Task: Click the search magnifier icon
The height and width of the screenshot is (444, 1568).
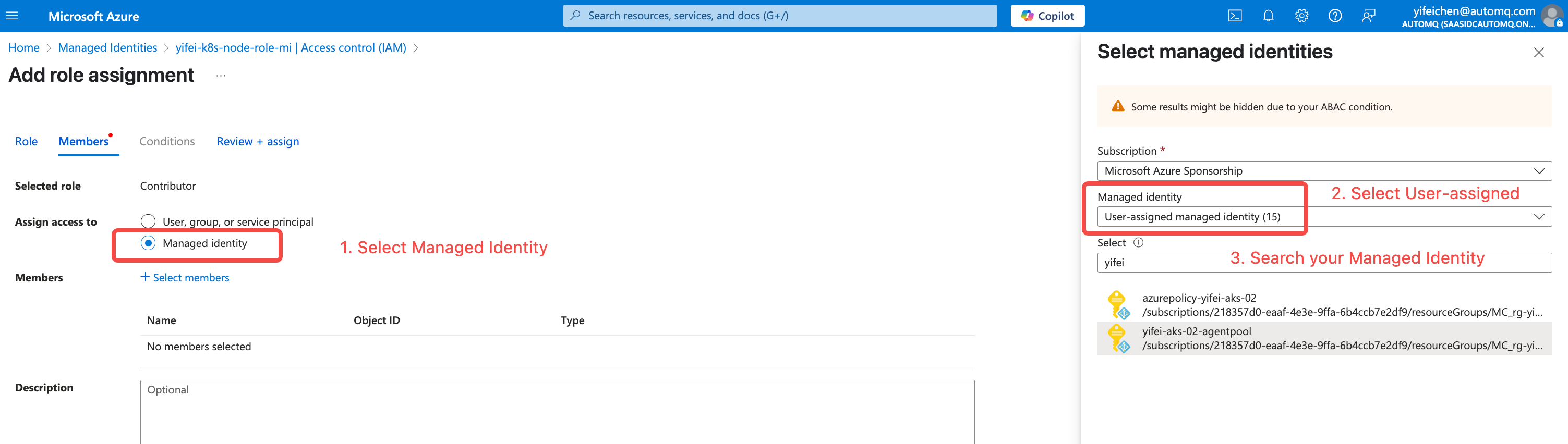Action: [x=575, y=15]
